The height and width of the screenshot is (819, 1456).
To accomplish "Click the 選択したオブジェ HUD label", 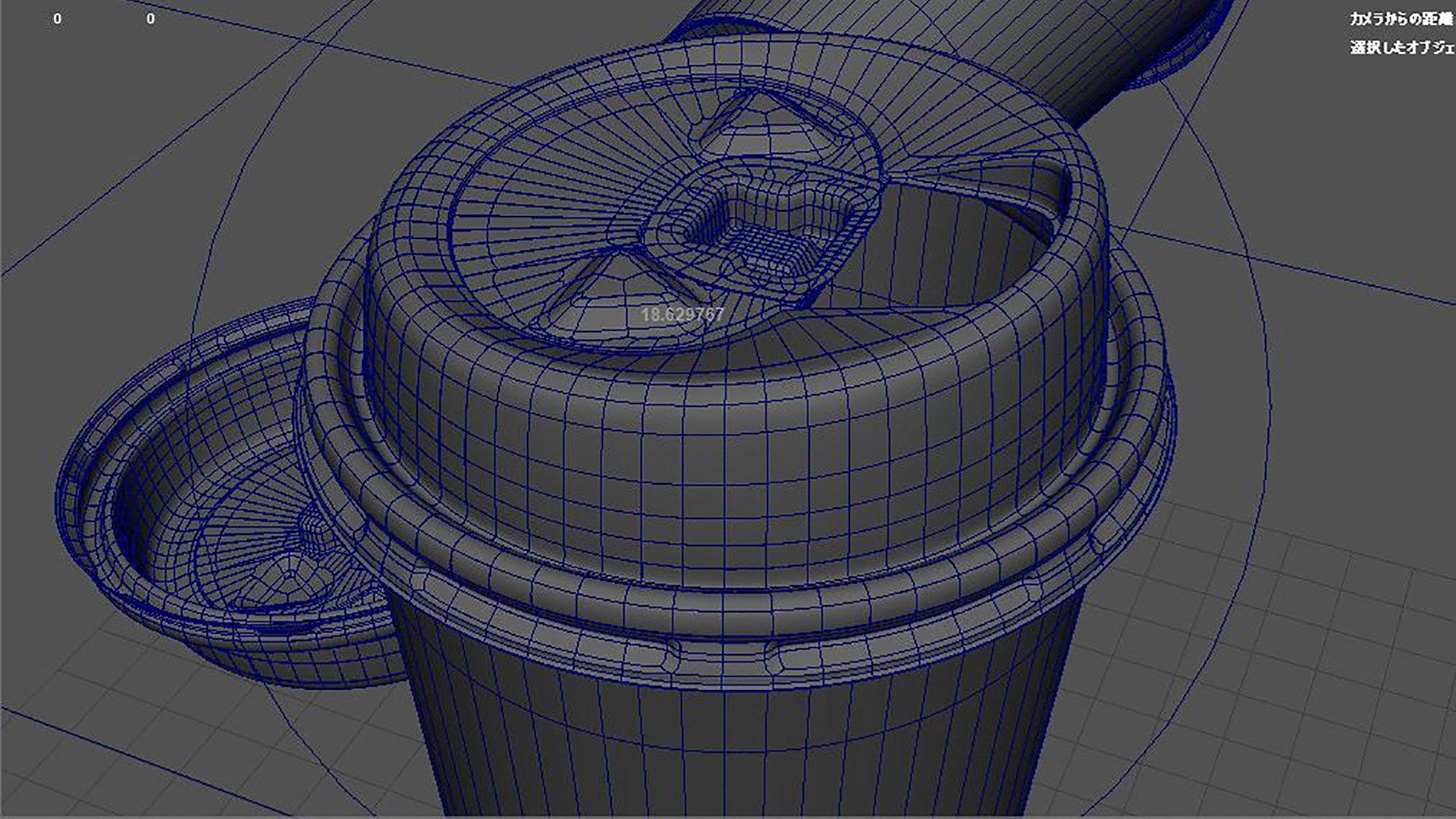I will click(x=1402, y=47).
